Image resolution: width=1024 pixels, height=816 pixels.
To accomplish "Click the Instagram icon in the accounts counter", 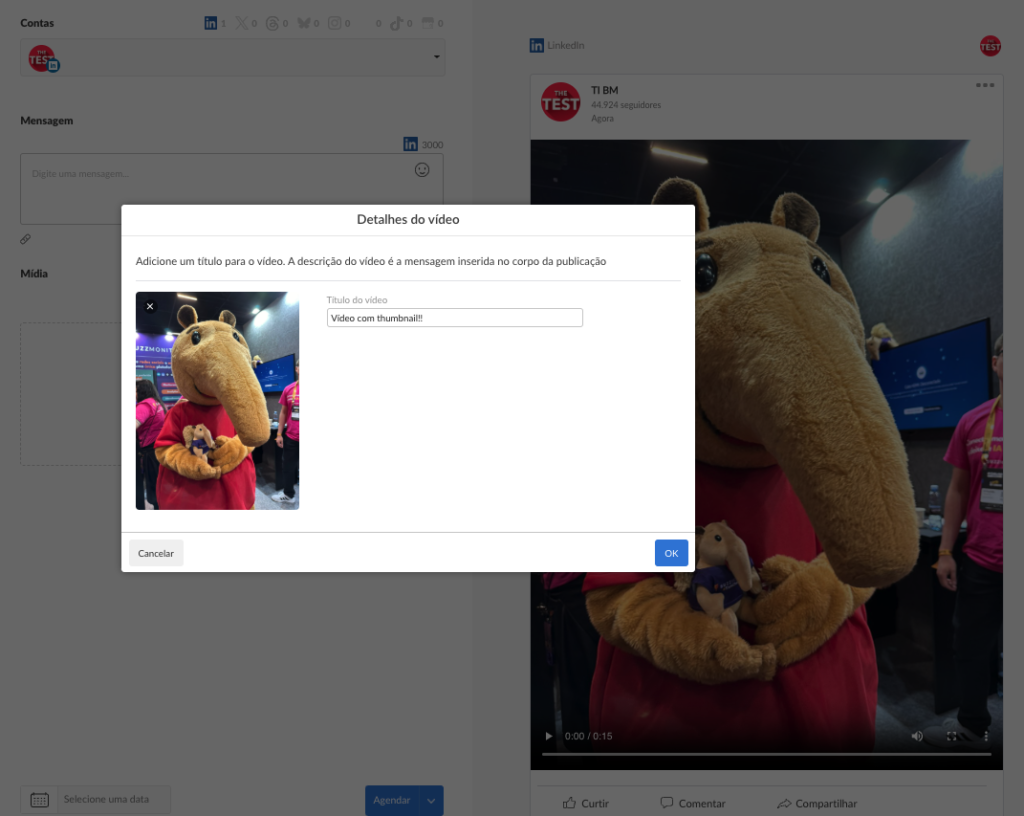I will pyautogui.click(x=335, y=23).
